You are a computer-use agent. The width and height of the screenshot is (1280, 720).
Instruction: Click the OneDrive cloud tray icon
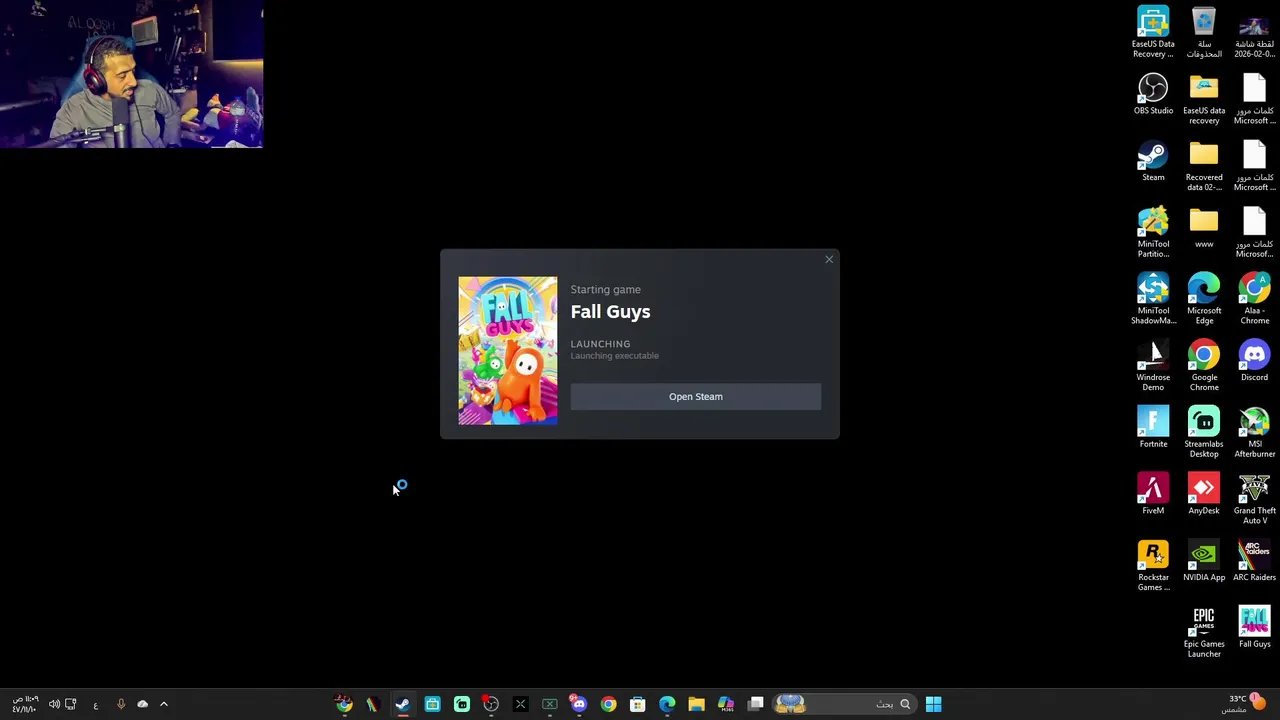point(142,704)
